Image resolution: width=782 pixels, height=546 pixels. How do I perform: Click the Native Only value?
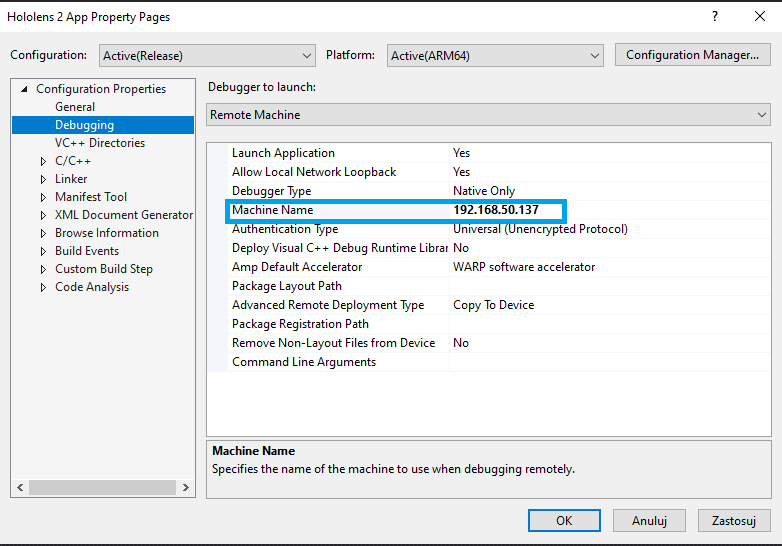(484, 191)
